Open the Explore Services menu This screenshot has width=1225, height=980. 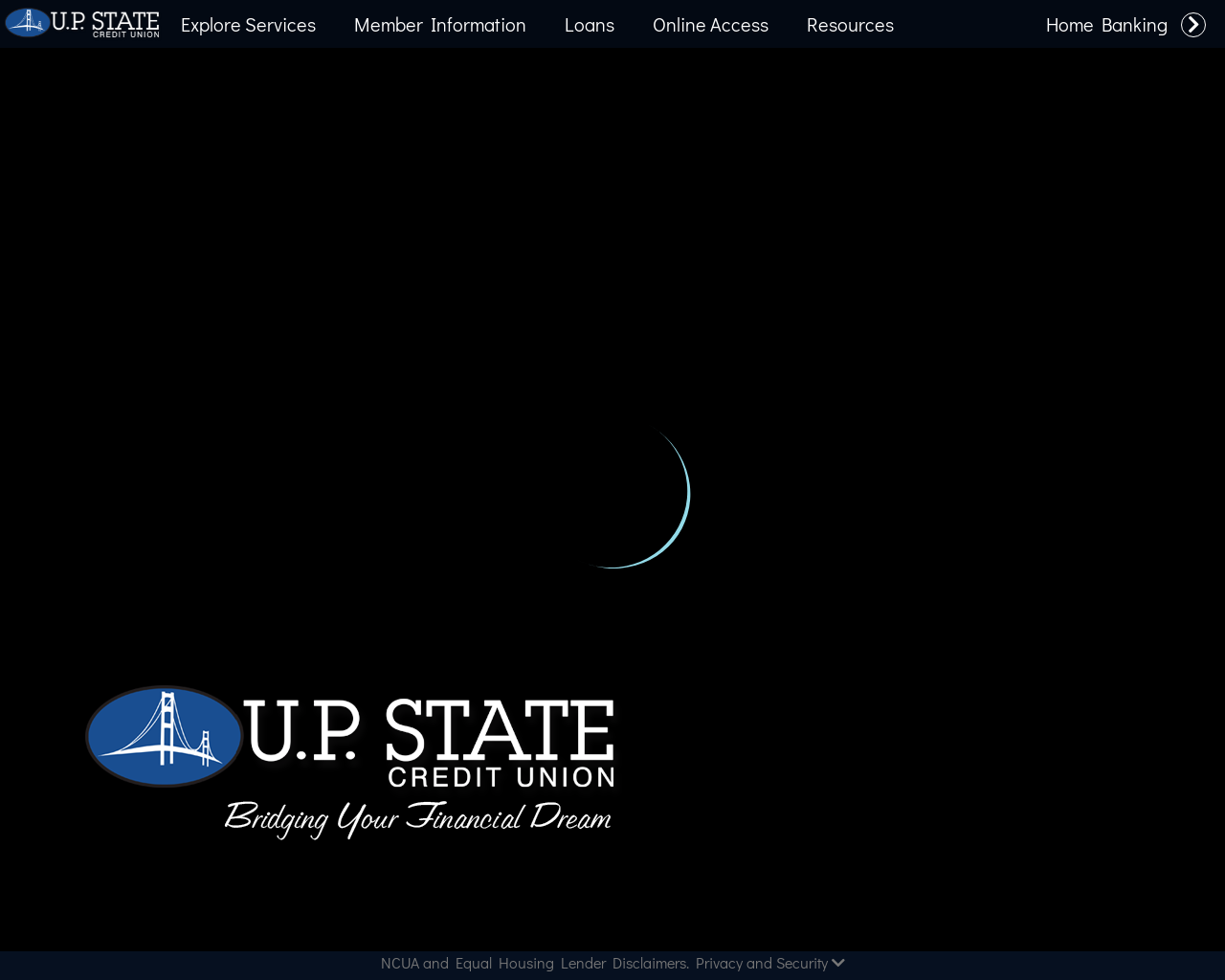point(248,25)
